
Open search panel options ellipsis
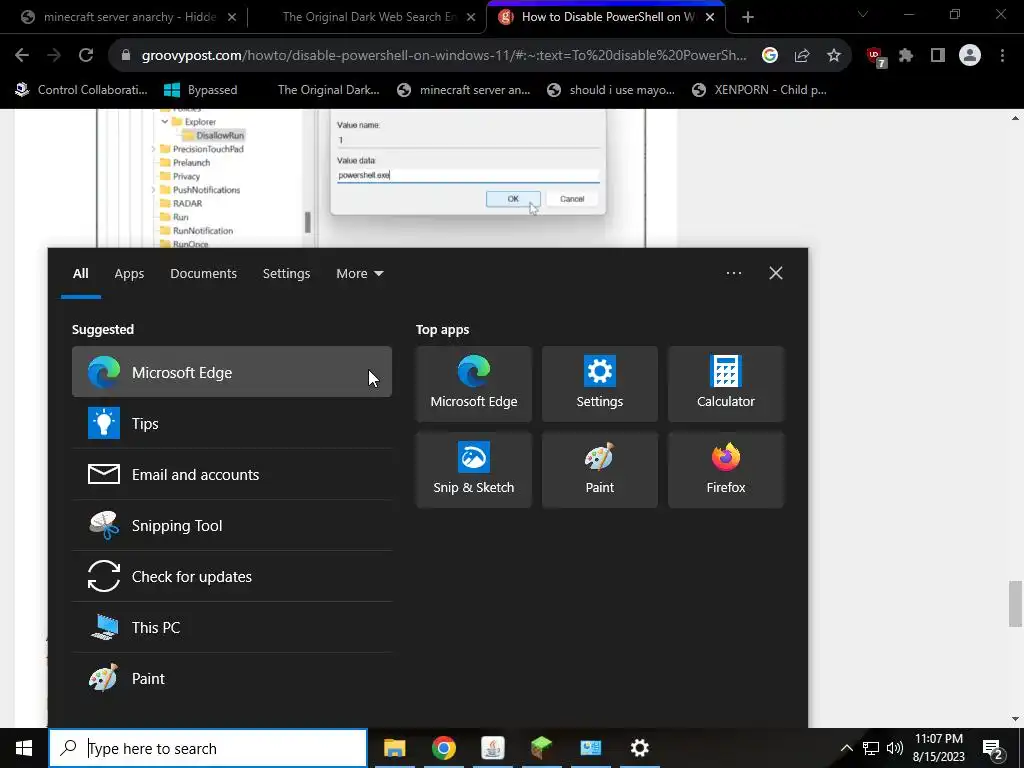(733, 273)
